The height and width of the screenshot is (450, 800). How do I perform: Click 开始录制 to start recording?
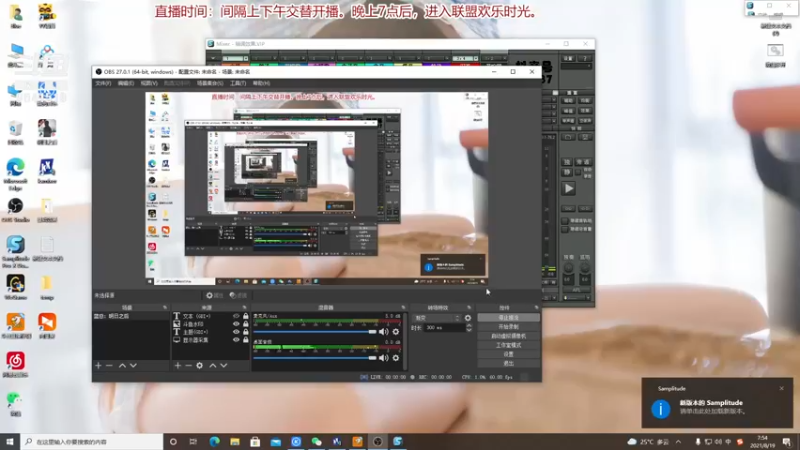pyautogui.click(x=508, y=327)
